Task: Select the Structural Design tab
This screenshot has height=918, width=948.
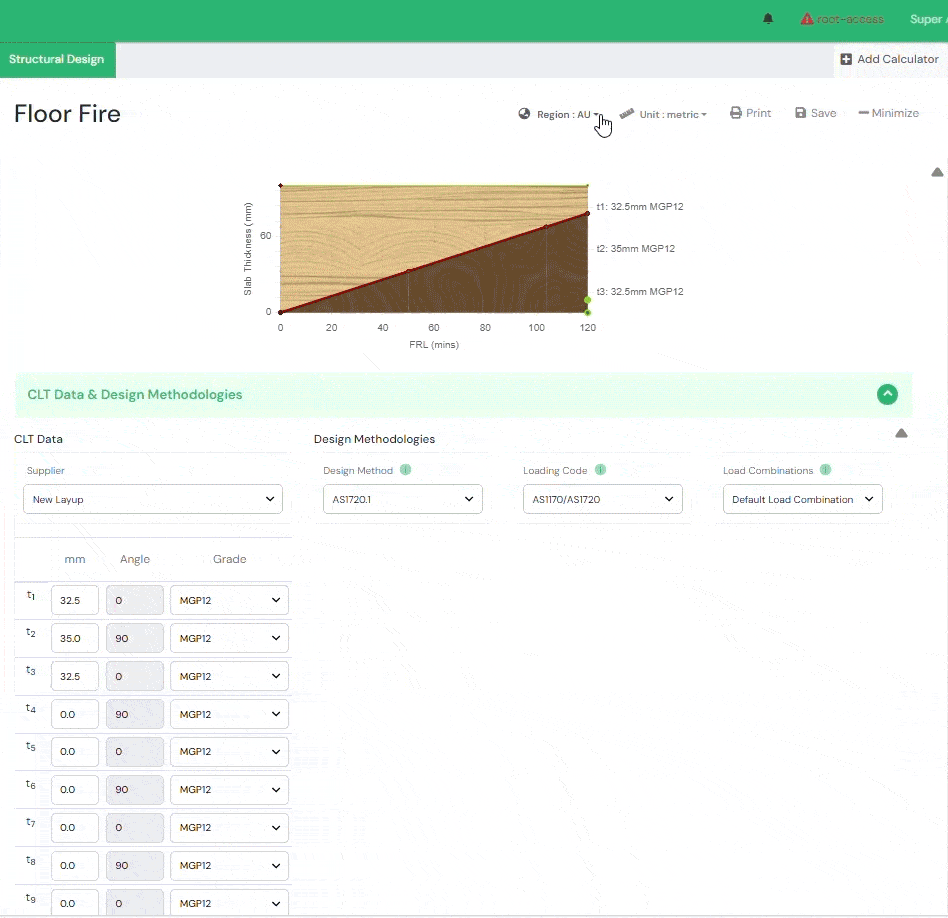Action: [x=57, y=59]
